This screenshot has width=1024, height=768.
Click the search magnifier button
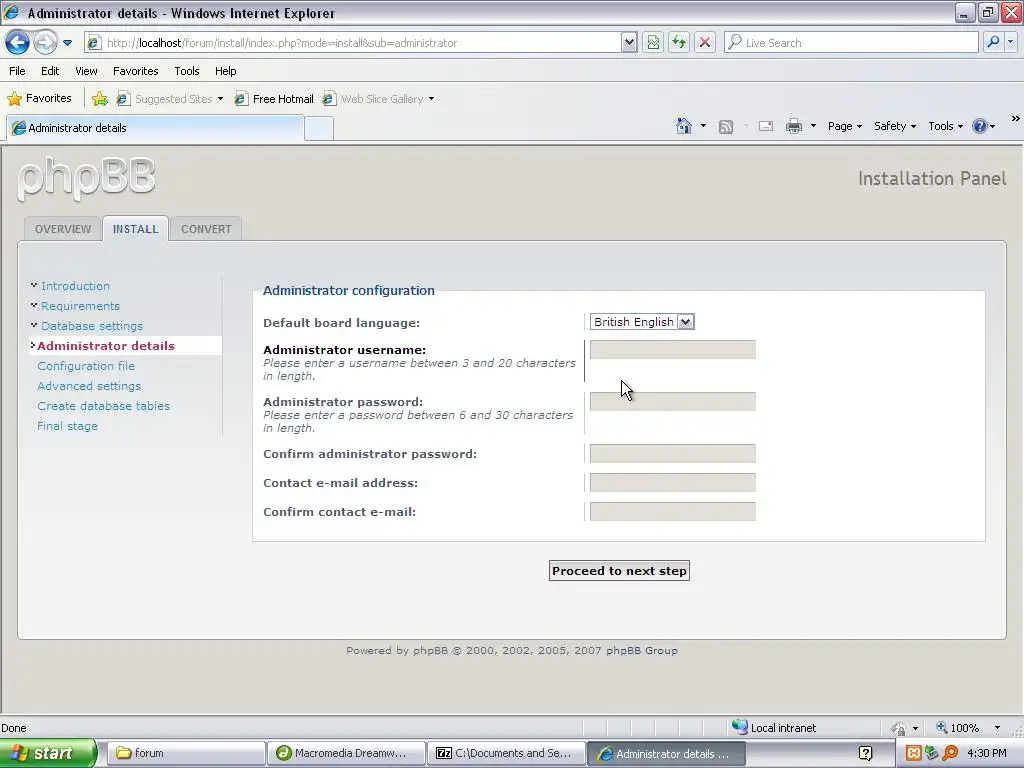993,42
